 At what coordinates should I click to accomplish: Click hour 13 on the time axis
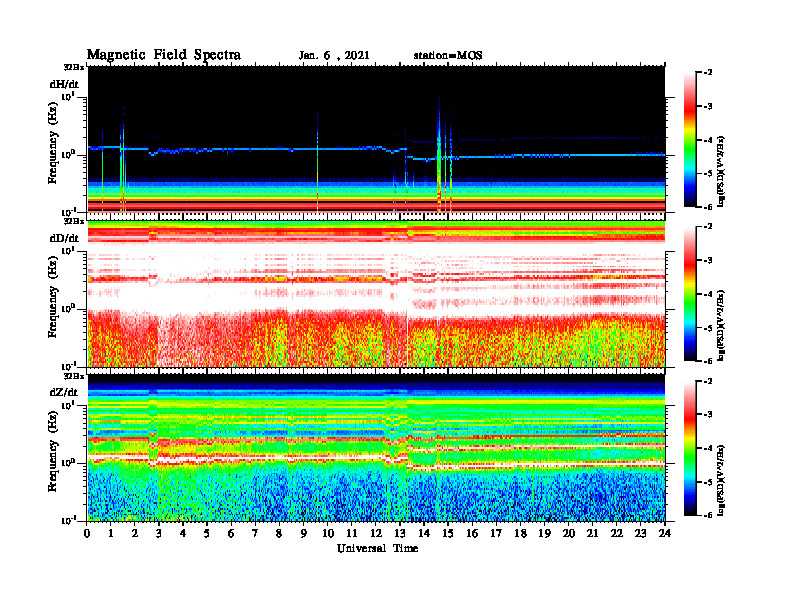point(400,534)
